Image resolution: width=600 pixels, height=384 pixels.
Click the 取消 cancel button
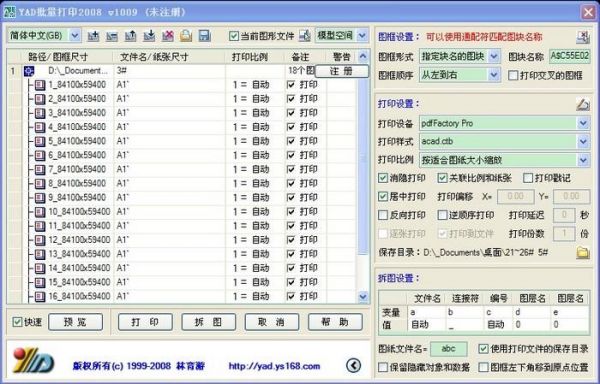coord(272,322)
